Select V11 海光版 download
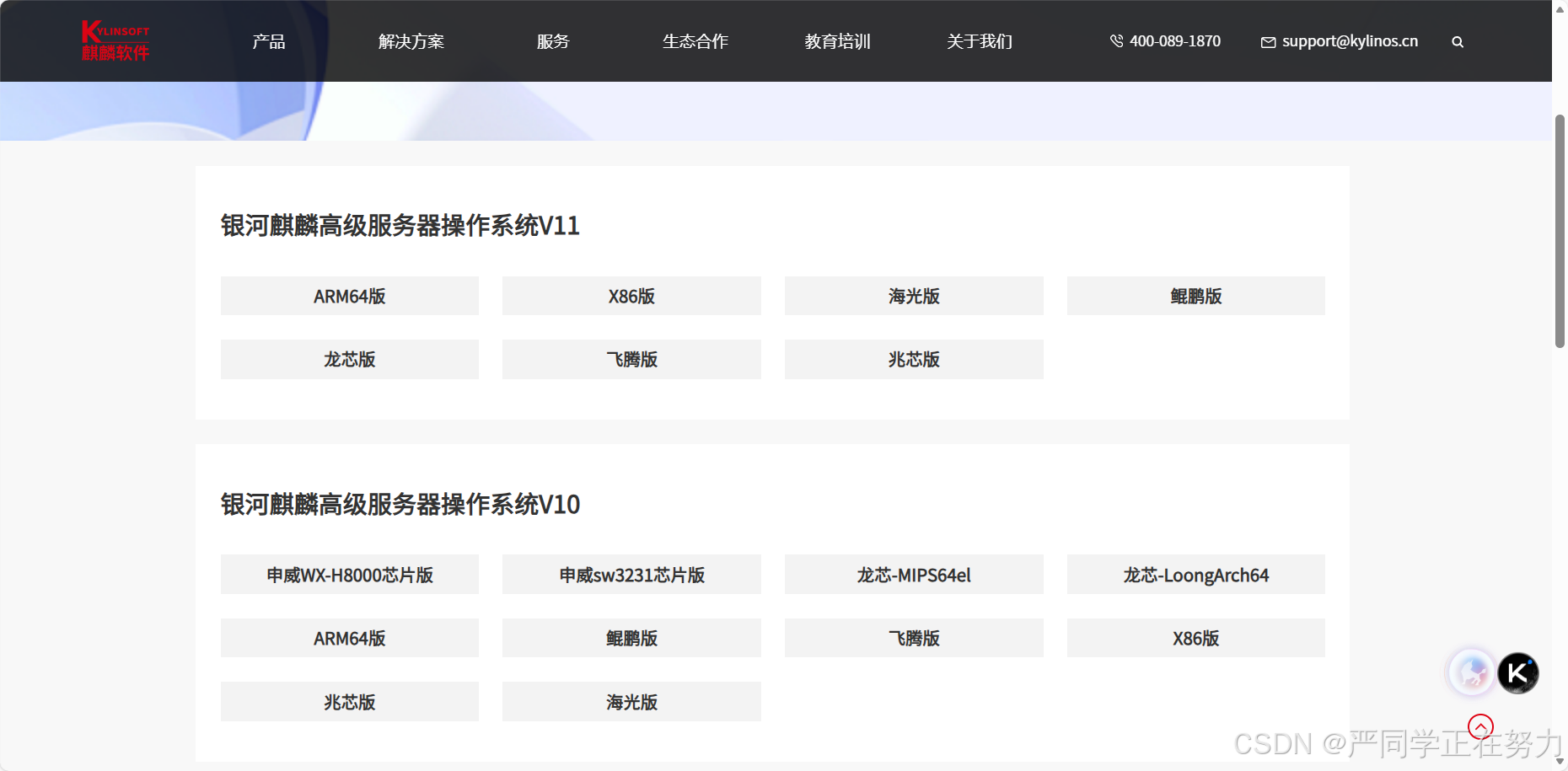This screenshot has width=1568, height=771. point(914,296)
